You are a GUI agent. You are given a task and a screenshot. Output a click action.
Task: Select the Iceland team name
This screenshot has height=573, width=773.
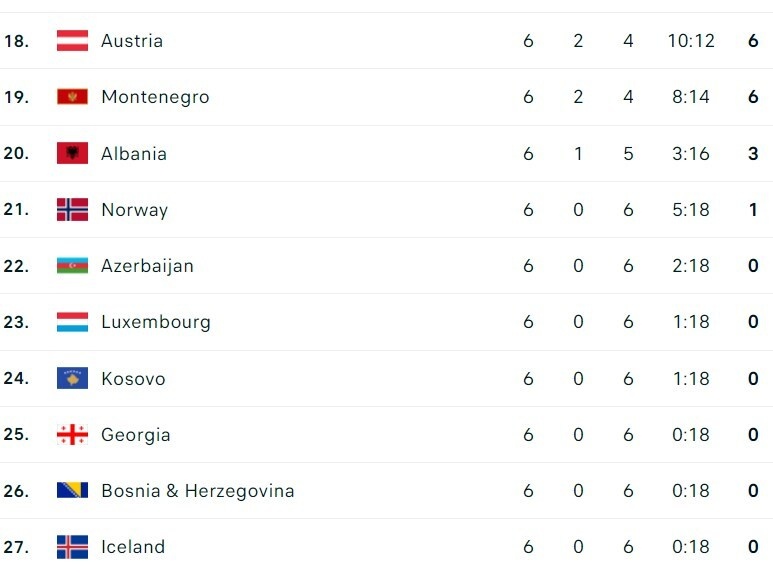[x=133, y=547]
